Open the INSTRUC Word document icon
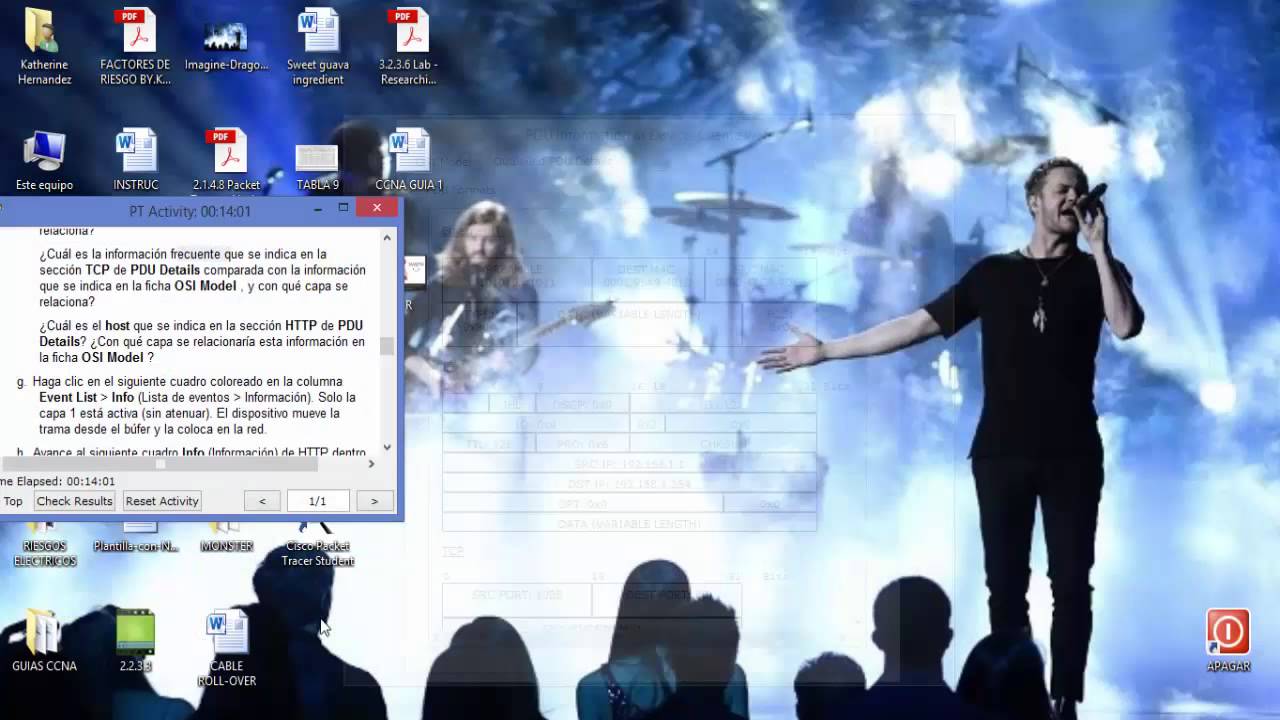This screenshot has width=1280, height=720. pyautogui.click(x=136, y=160)
